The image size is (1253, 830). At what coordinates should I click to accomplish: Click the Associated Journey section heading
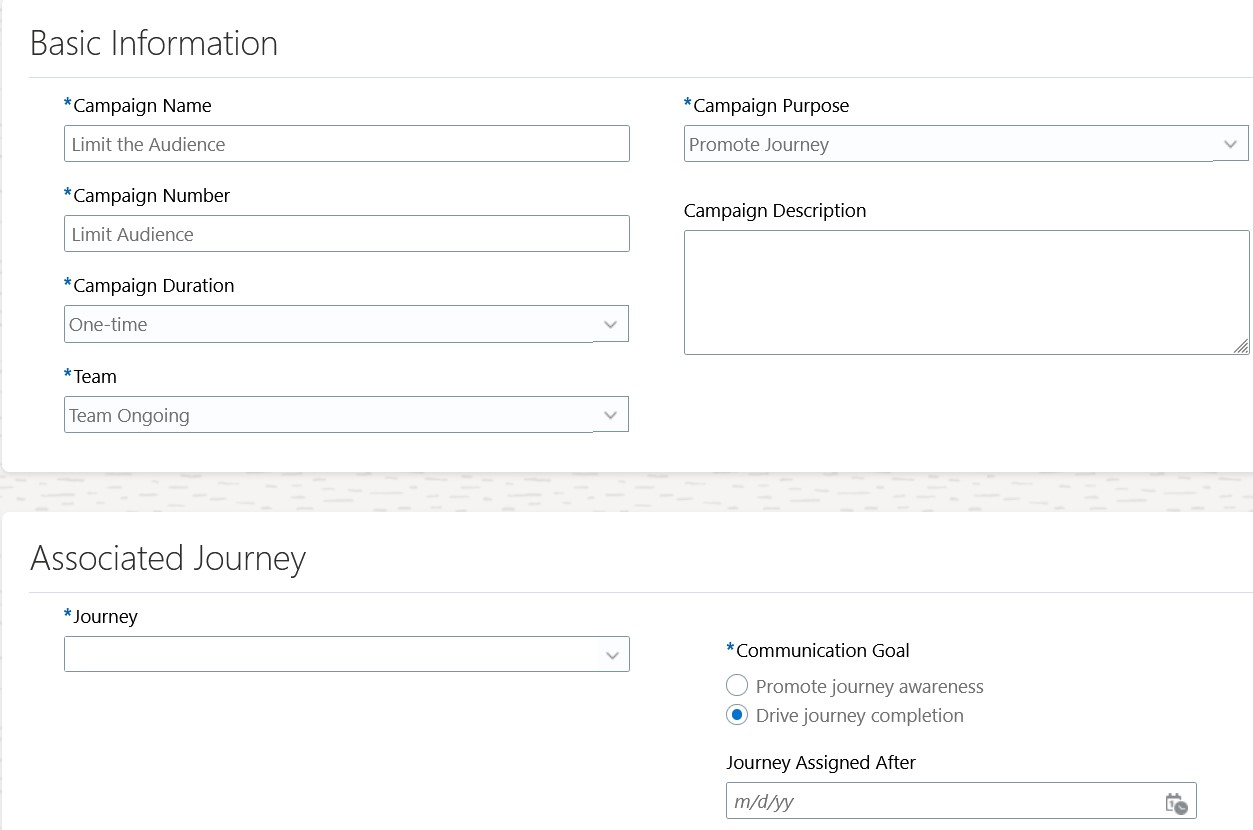(x=168, y=558)
